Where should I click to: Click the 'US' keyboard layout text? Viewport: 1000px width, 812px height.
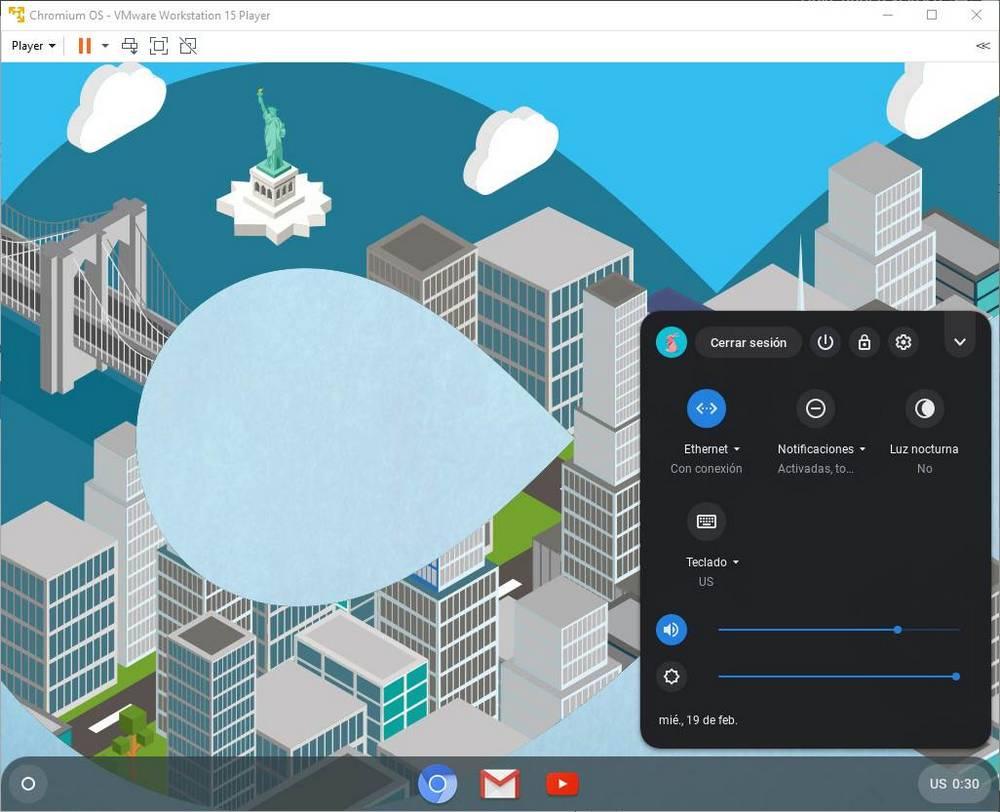pyautogui.click(x=705, y=581)
